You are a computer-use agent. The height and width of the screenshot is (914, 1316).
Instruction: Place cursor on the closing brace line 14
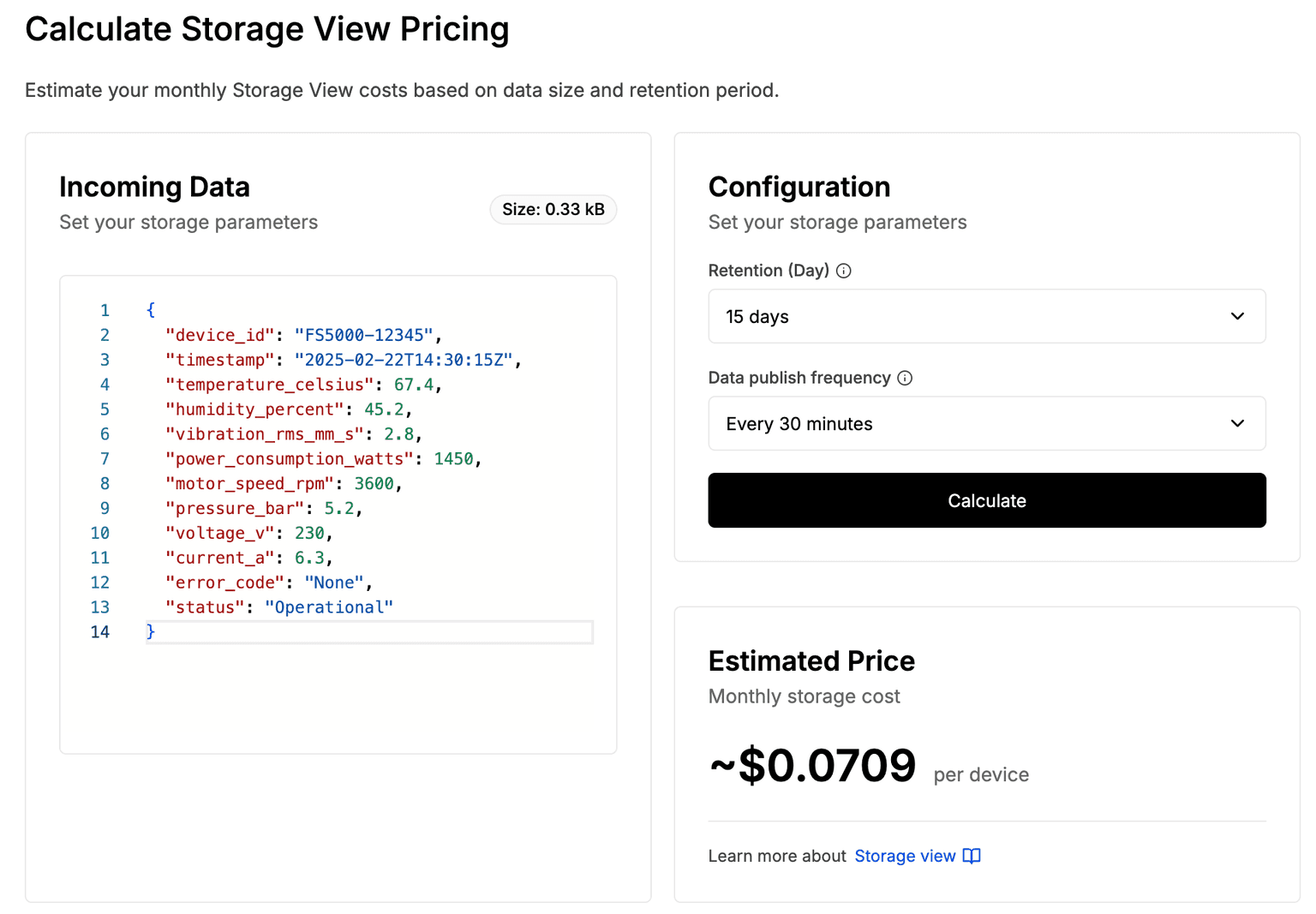369,632
